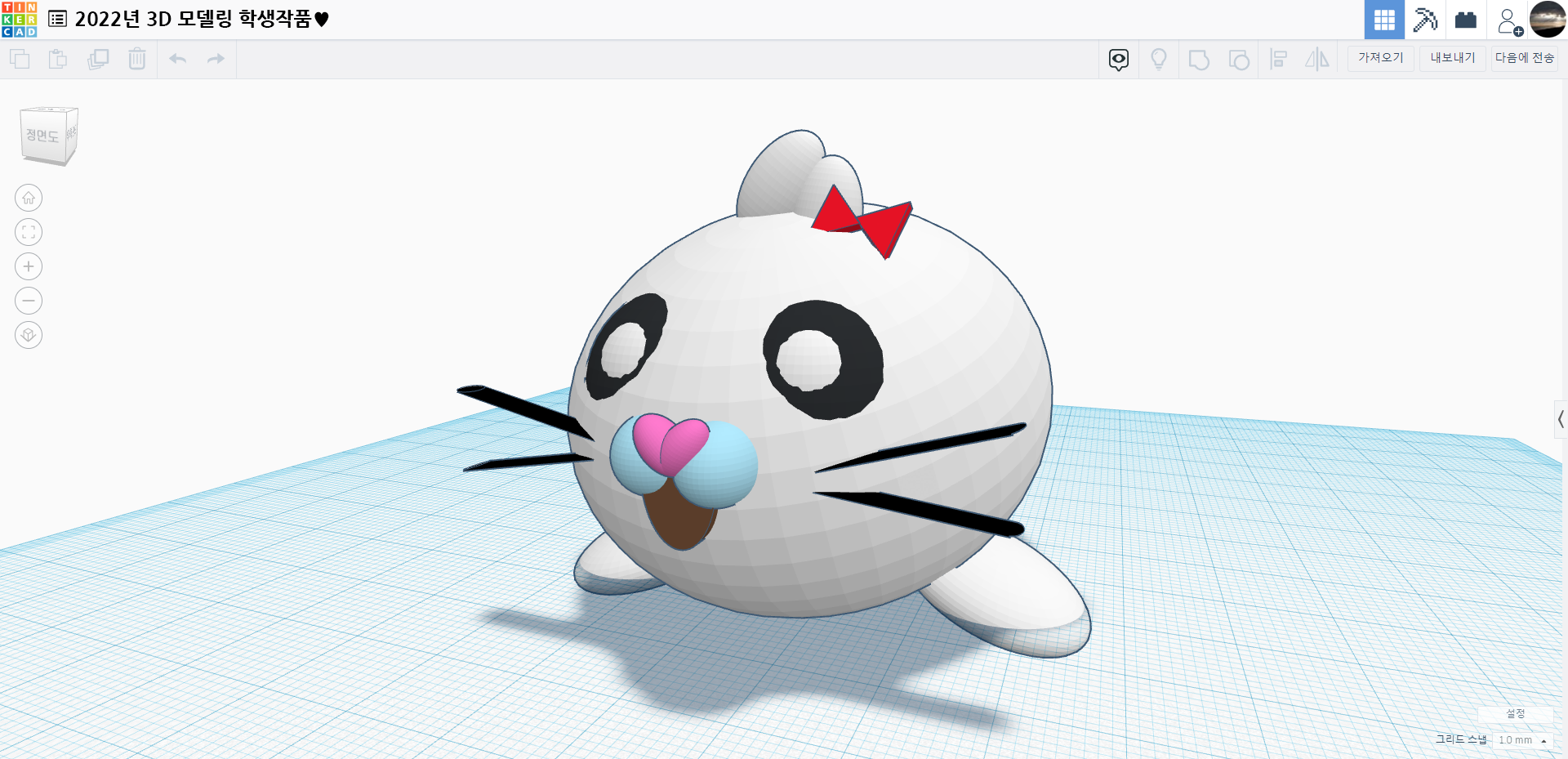
Task: Redo the last action
Action: (x=216, y=59)
